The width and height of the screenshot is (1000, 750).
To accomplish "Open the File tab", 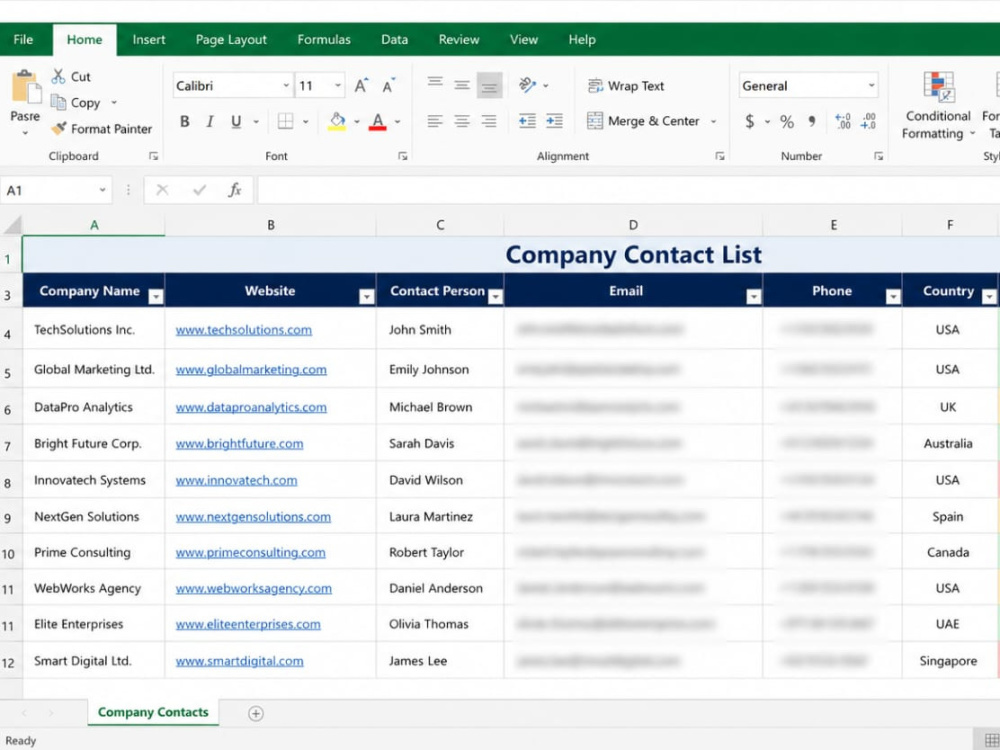I will point(23,40).
